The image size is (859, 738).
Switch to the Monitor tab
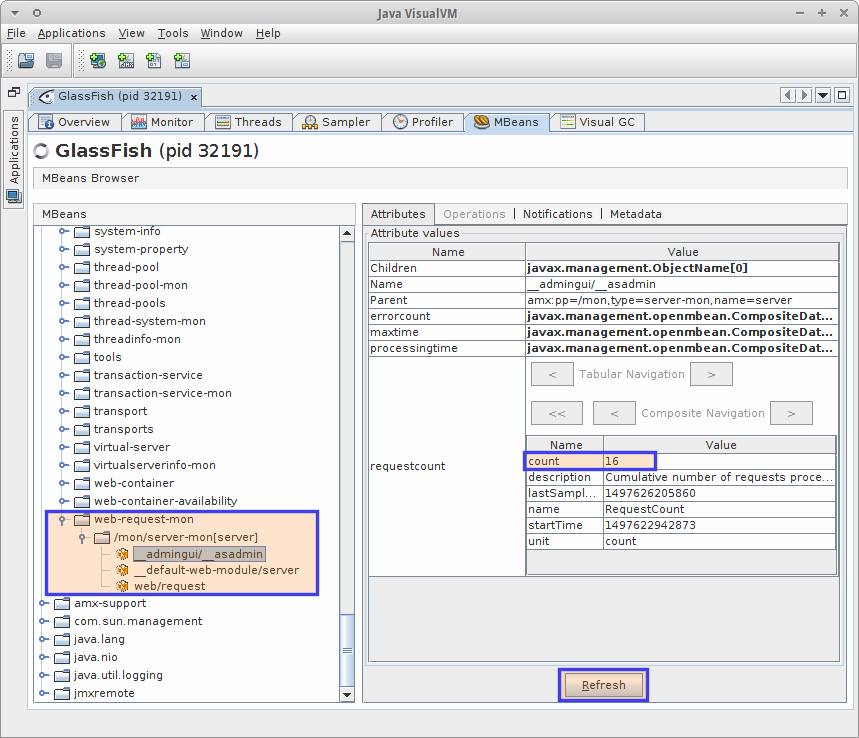[162, 122]
